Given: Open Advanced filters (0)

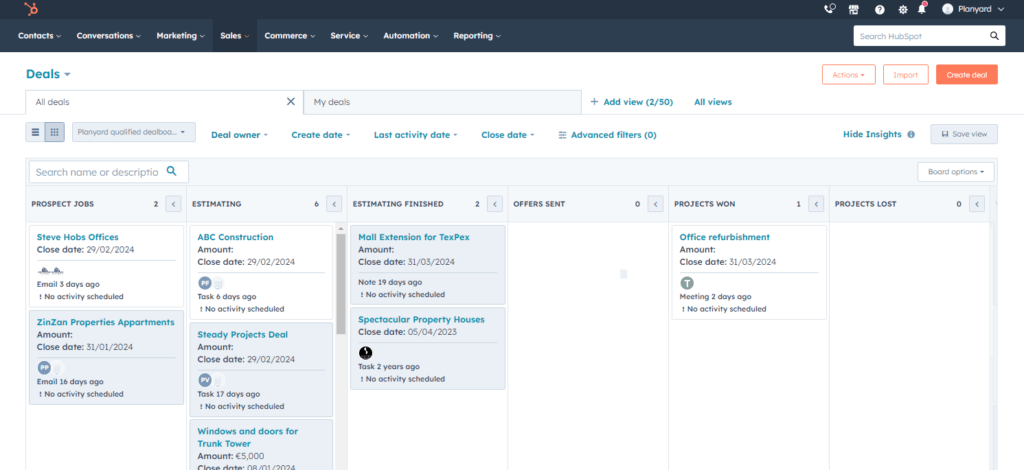Looking at the screenshot, I should point(607,134).
